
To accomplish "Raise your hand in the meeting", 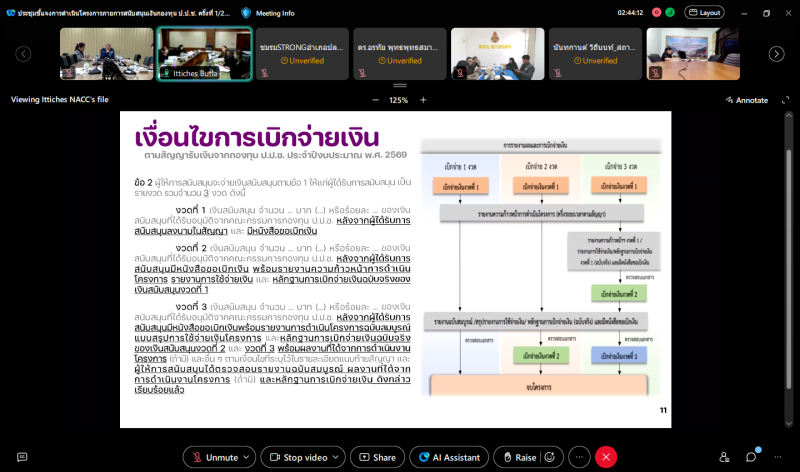I will (517, 457).
